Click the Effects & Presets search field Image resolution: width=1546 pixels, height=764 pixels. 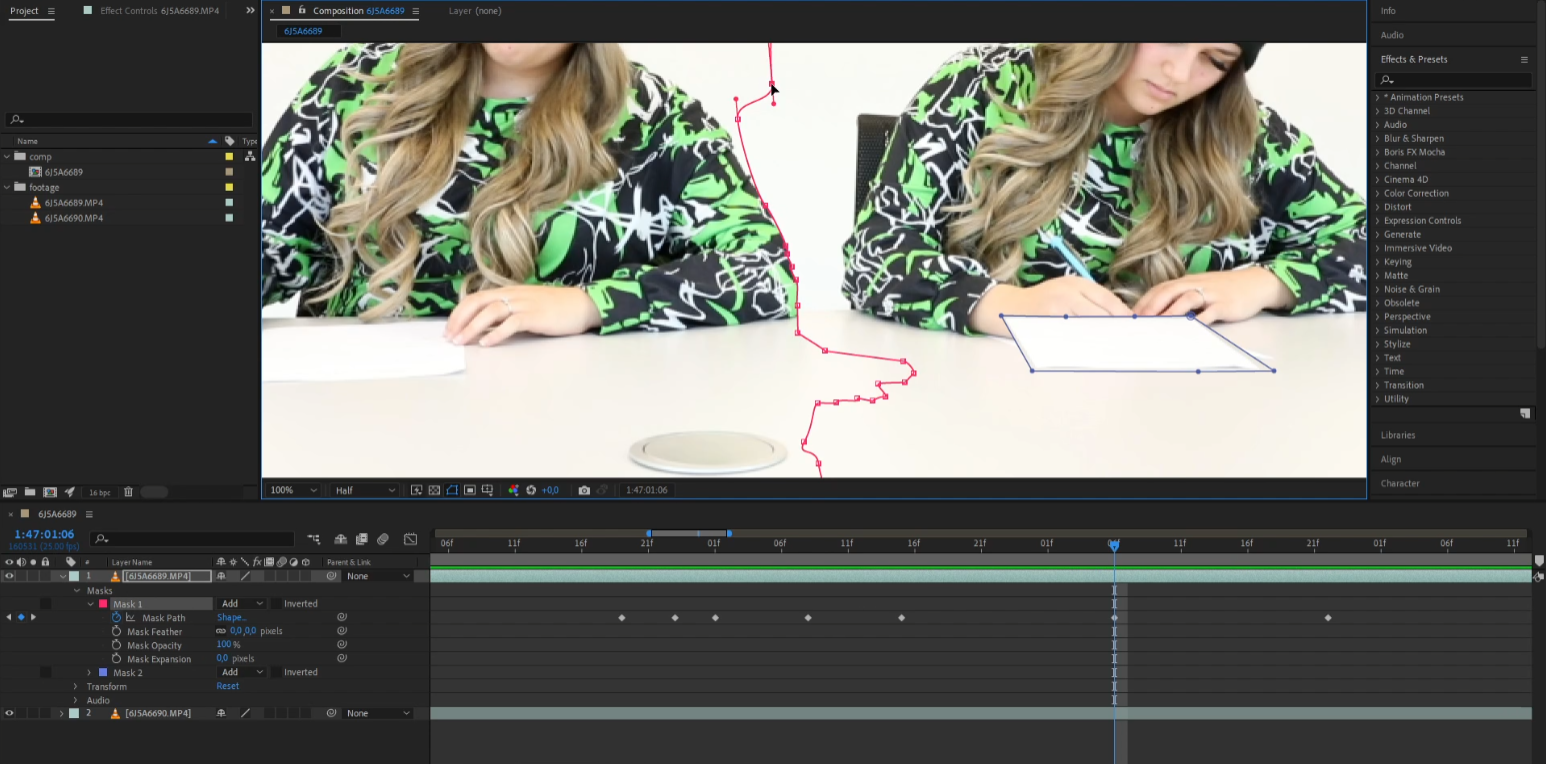[x=1453, y=80]
